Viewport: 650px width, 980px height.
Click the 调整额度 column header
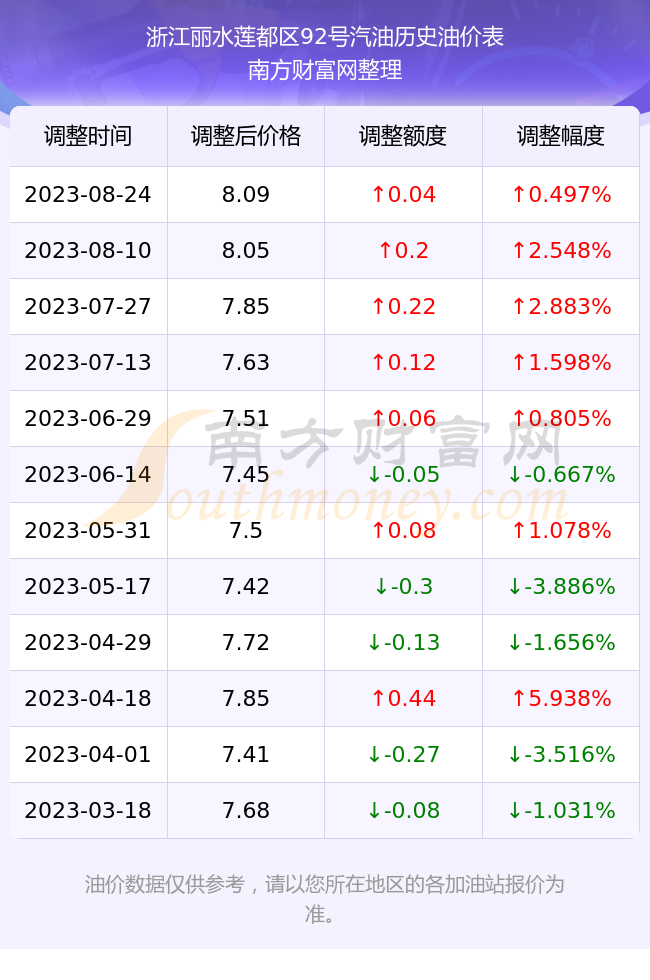point(403,136)
